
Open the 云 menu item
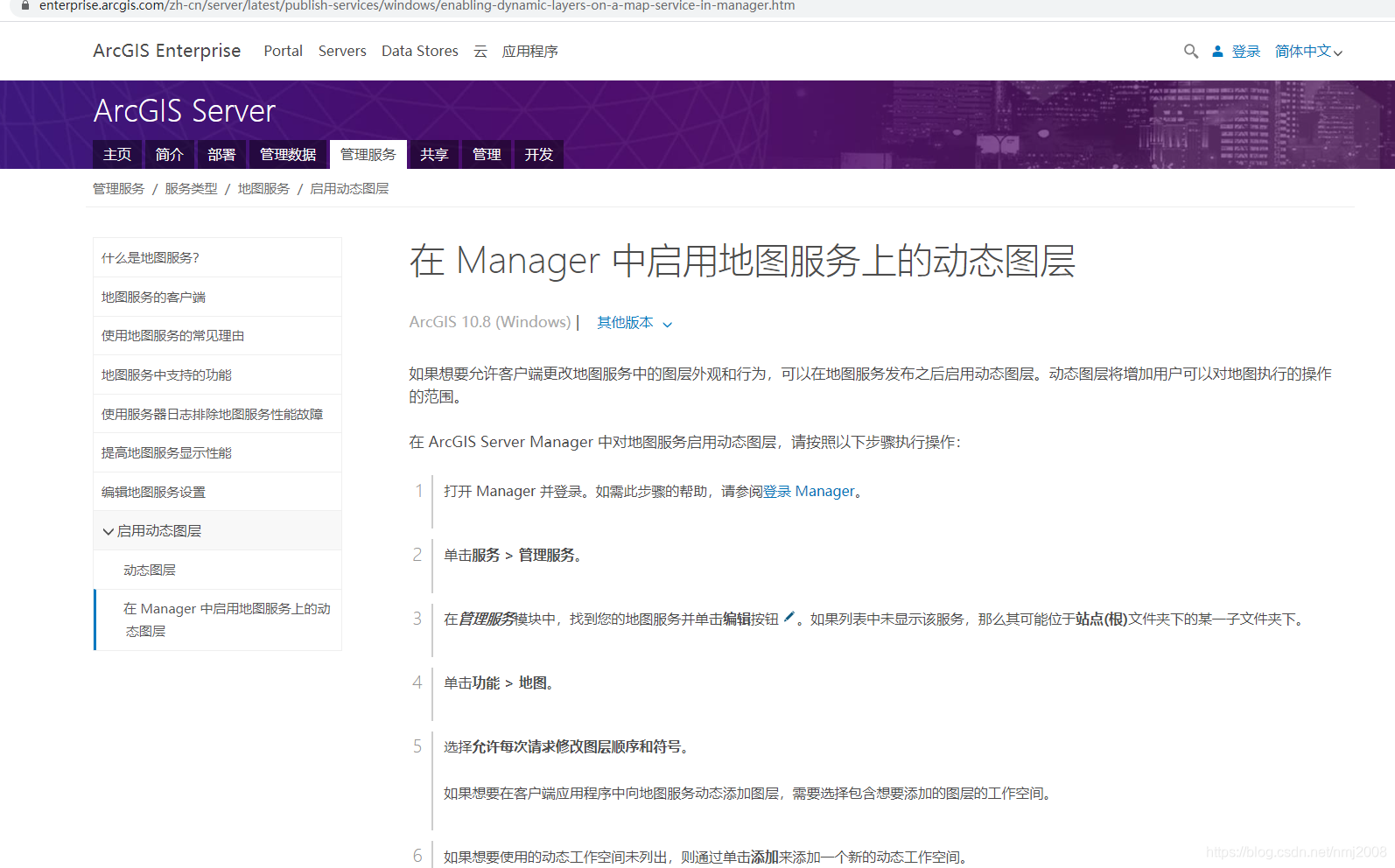(480, 52)
